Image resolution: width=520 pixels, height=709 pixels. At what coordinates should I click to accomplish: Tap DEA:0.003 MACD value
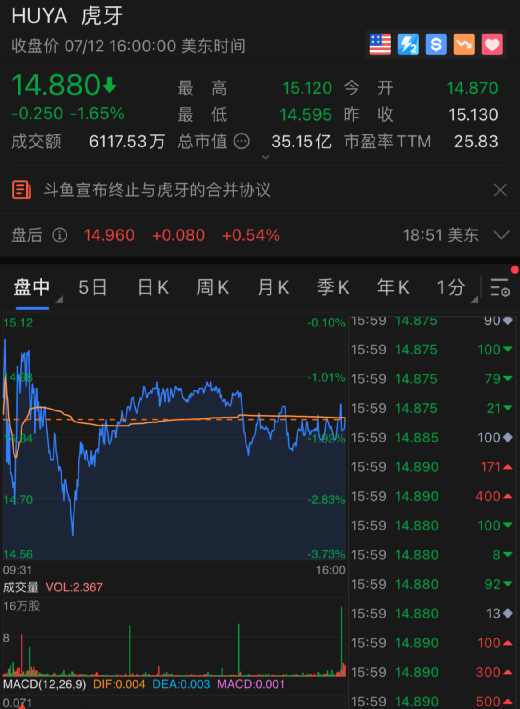tap(181, 684)
